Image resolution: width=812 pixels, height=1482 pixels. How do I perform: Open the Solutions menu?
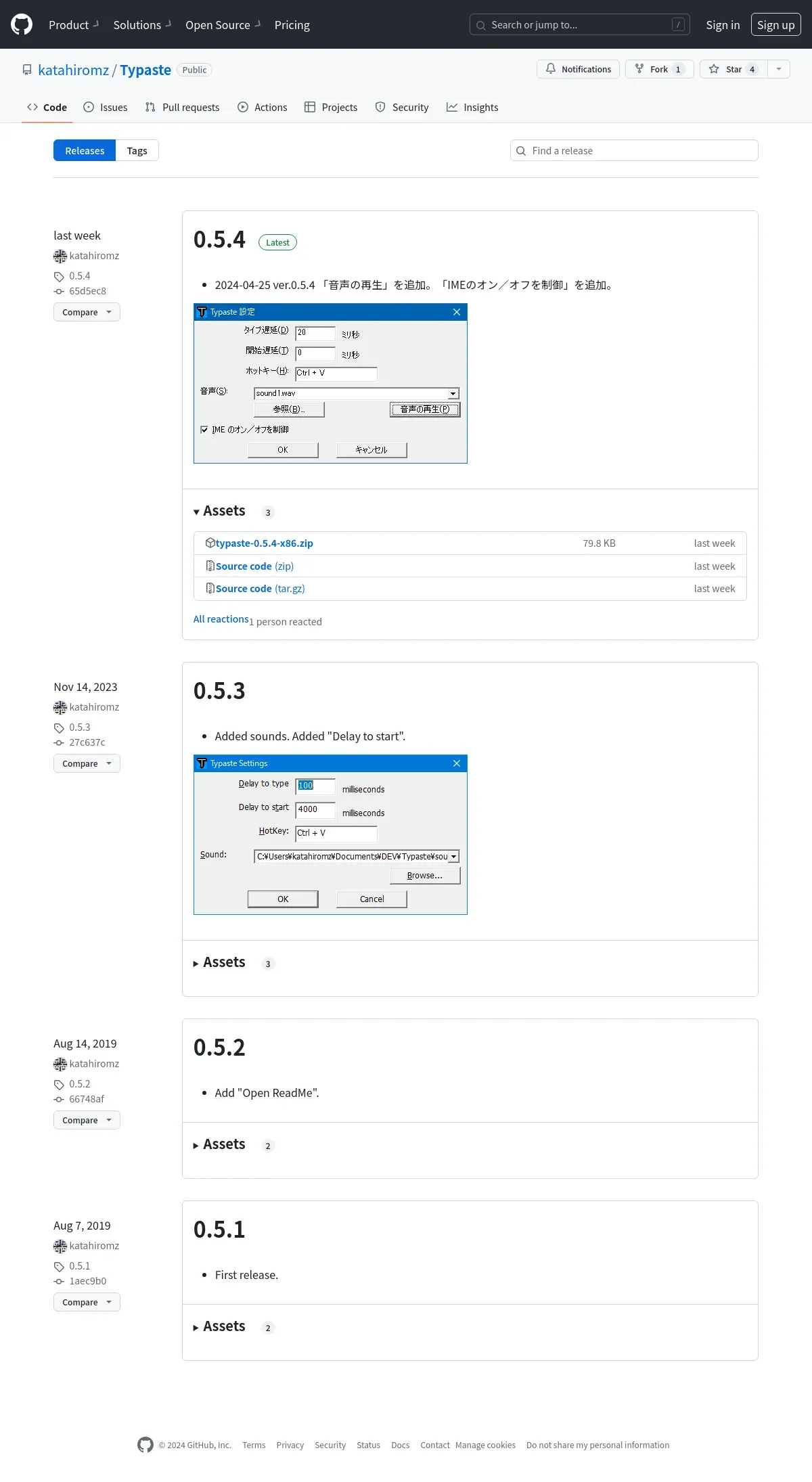(x=142, y=25)
